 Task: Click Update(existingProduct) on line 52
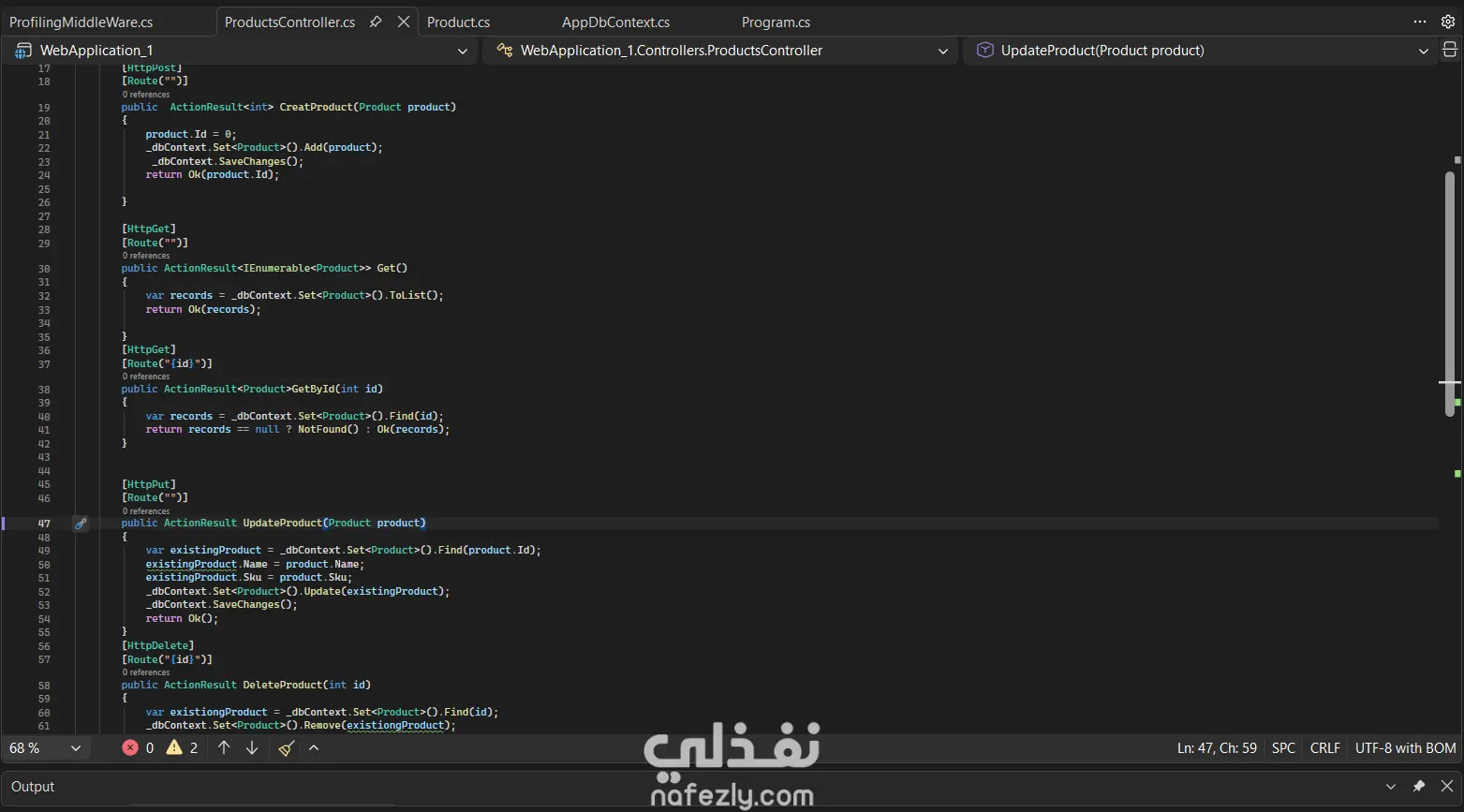coord(374,591)
